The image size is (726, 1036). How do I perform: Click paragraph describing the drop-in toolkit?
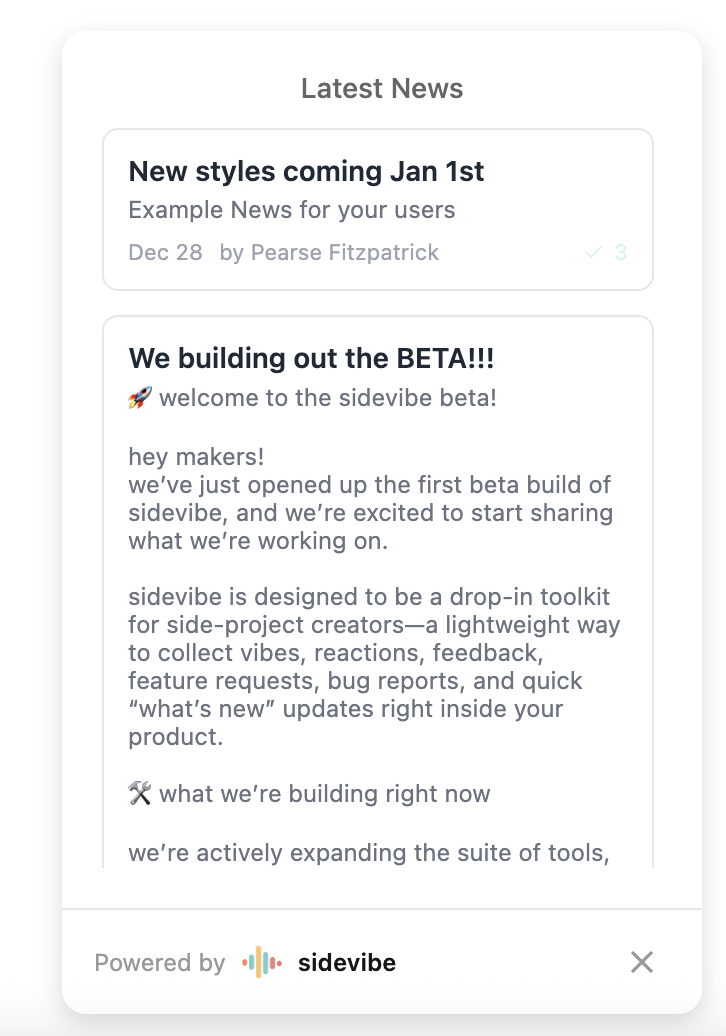(x=374, y=667)
